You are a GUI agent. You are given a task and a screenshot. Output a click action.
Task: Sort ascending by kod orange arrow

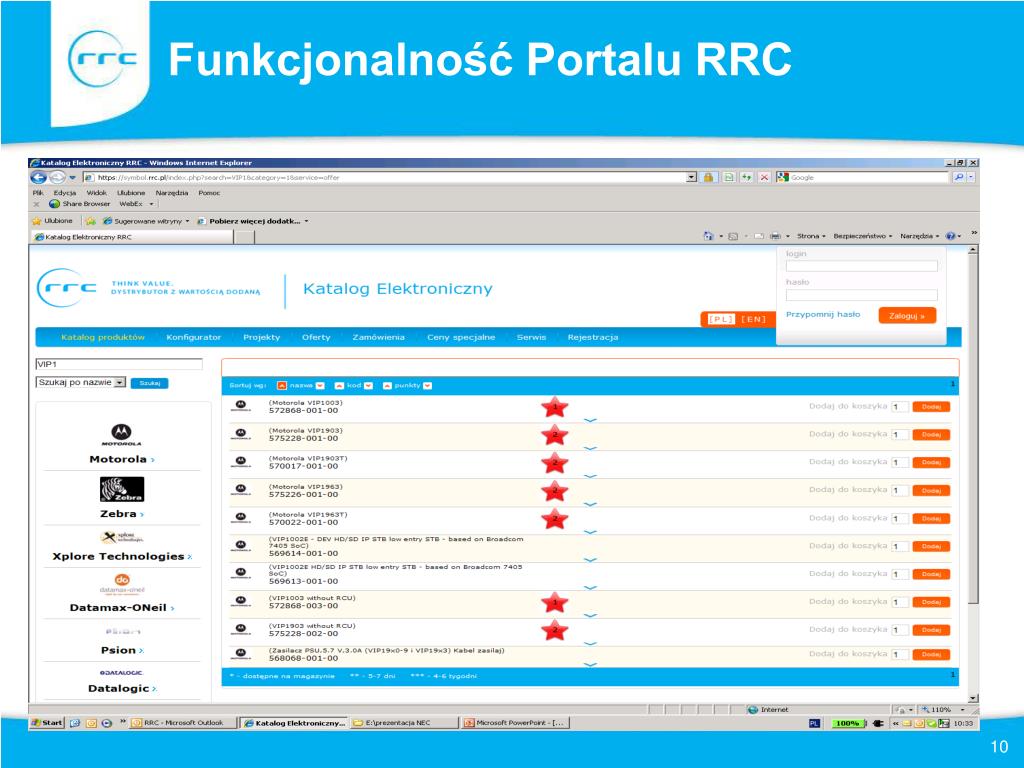[x=340, y=385]
